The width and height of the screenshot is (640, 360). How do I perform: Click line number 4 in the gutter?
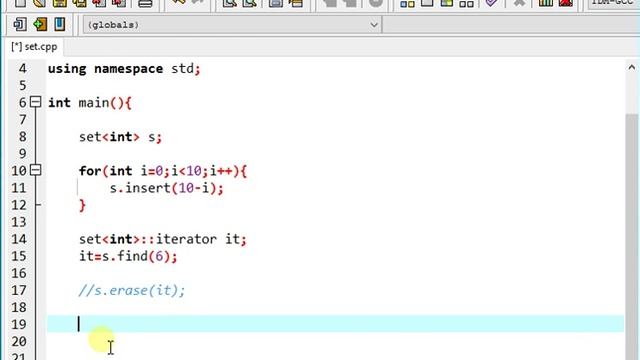tap(22, 69)
